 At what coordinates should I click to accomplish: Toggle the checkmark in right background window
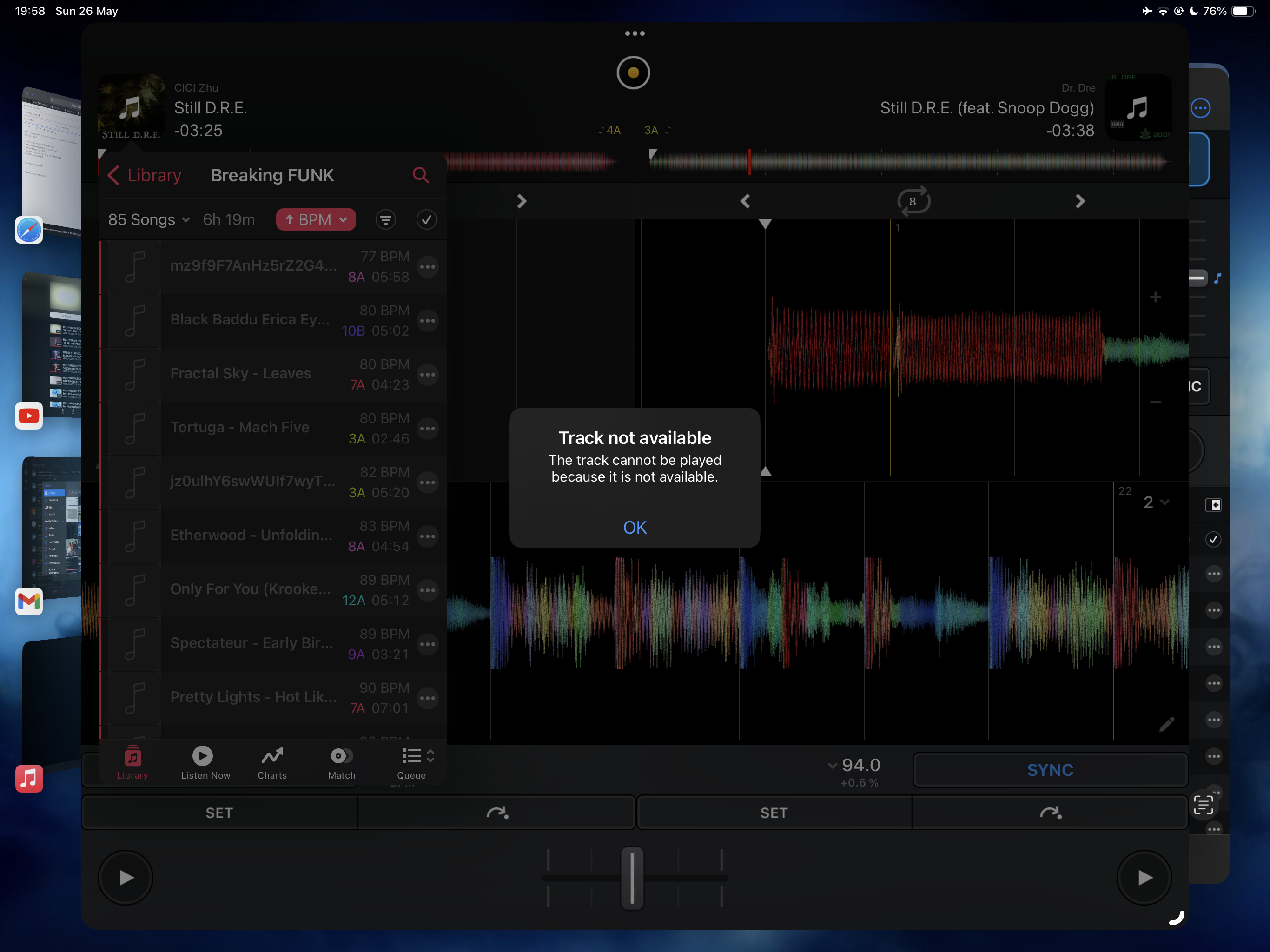coord(1213,539)
